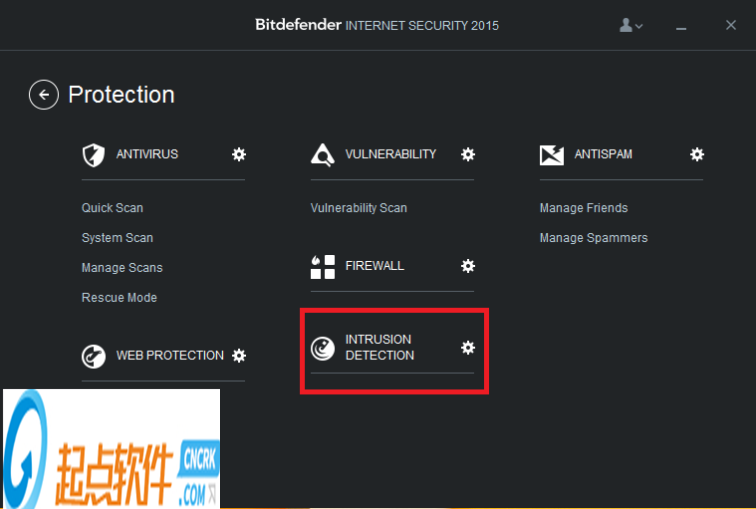Start a Quick Scan
The image size is (756, 509).
coord(112,208)
